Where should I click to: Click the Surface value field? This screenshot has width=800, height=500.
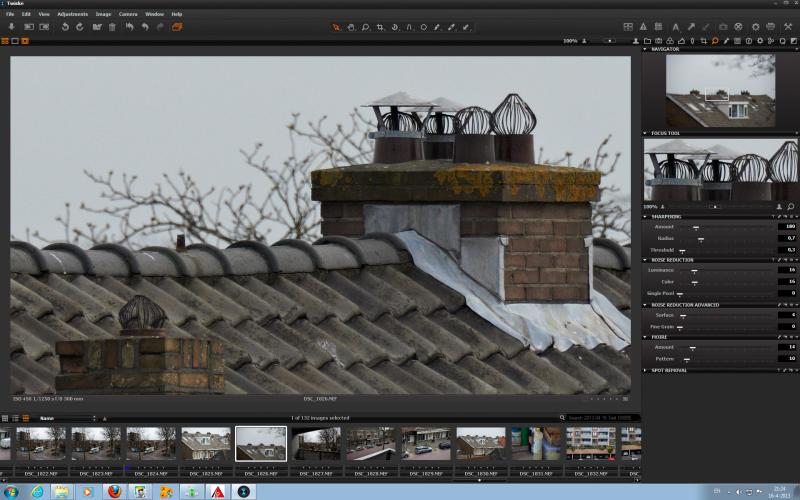pyautogui.click(x=787, y=315)
